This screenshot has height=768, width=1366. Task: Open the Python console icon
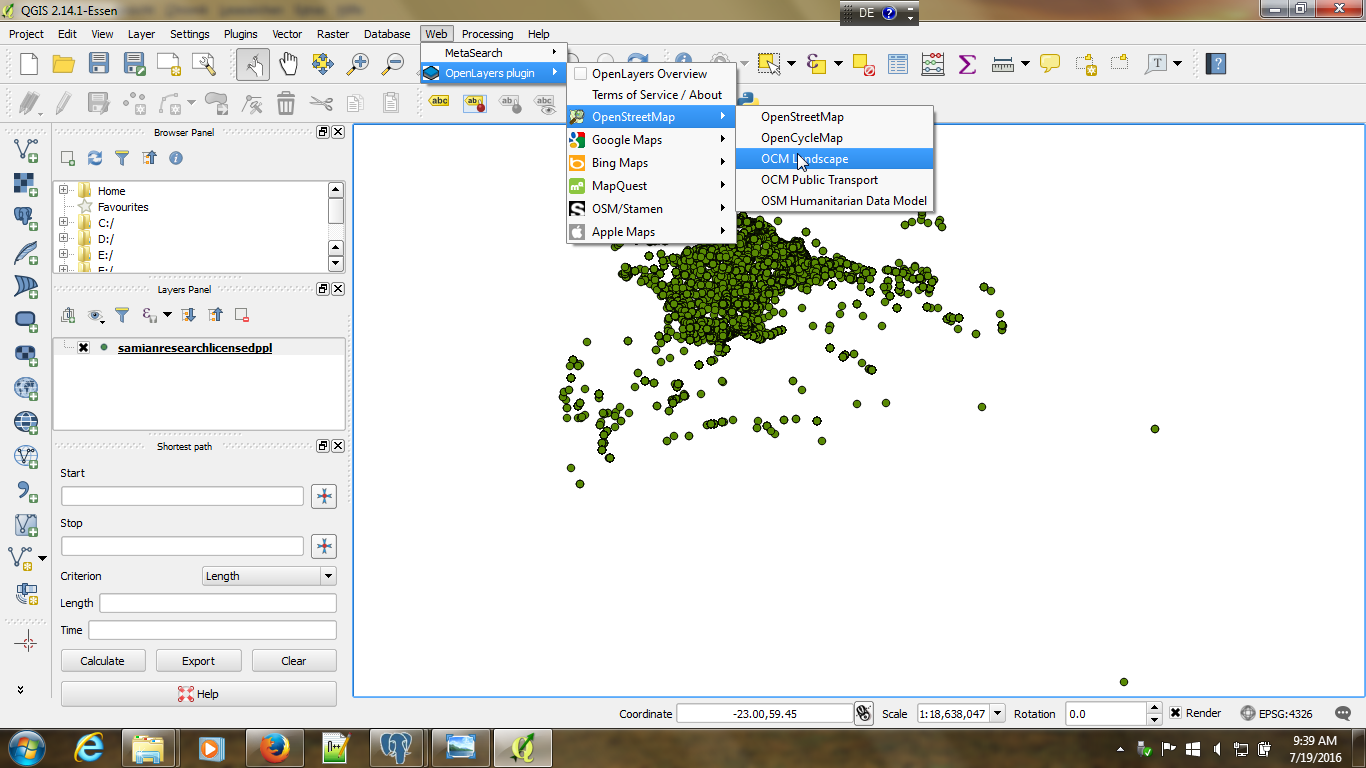(747, 99)
